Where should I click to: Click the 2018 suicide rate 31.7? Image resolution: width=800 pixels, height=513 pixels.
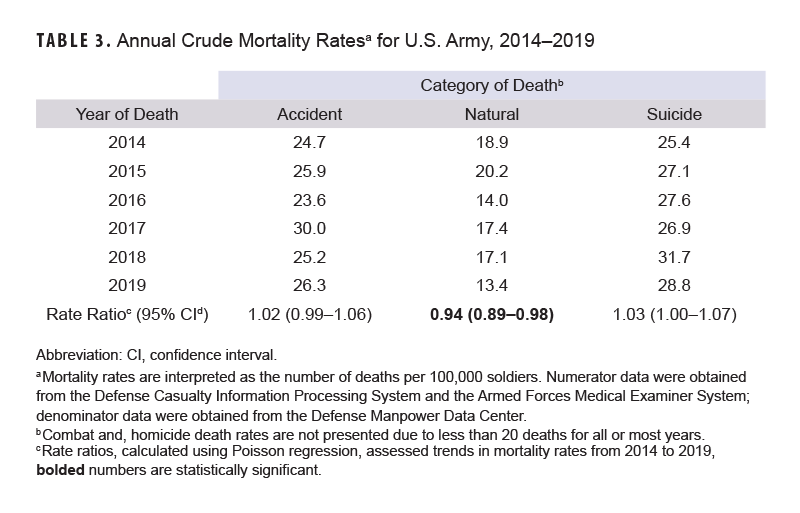[x=674, y=258]
